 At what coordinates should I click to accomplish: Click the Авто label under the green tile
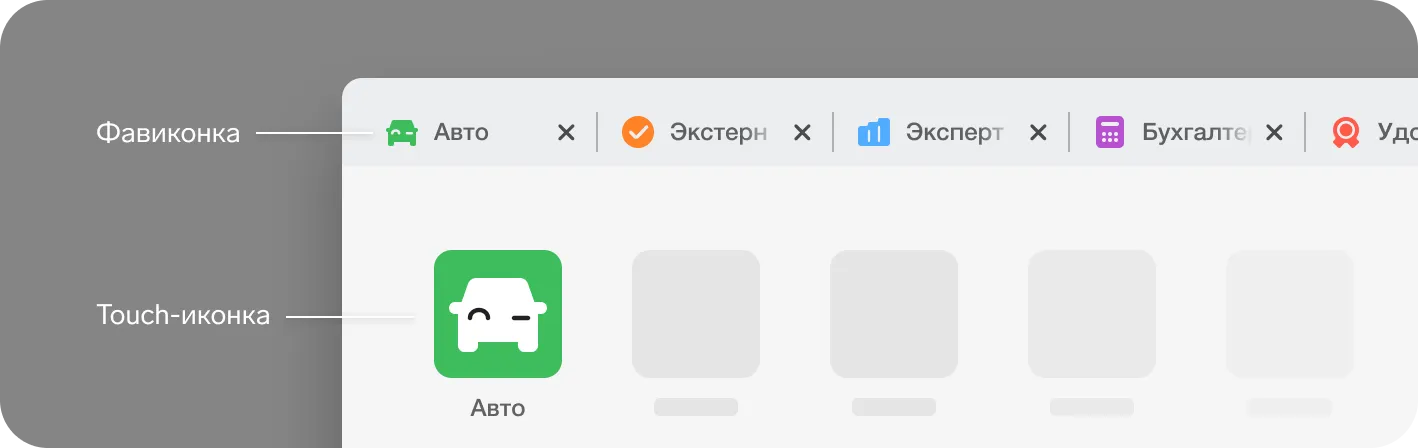click(x=498, y=408)
